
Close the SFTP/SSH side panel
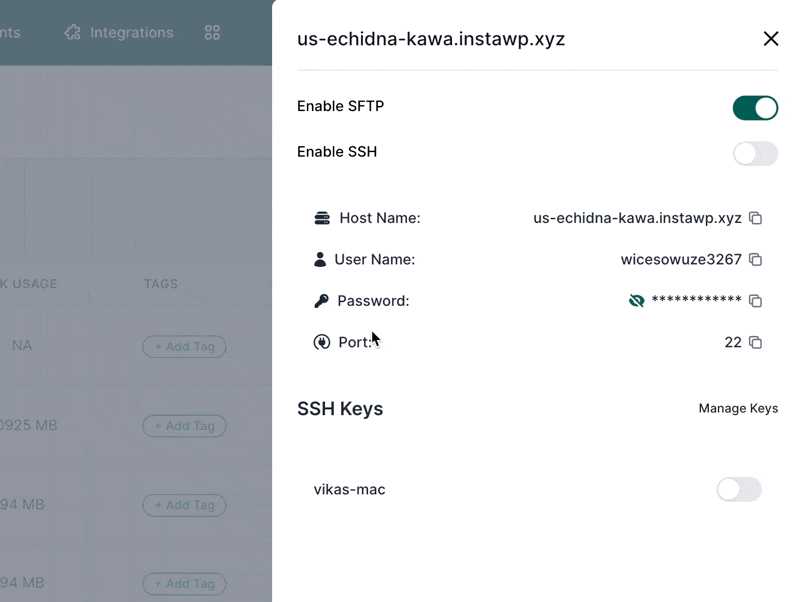pyautogui.click(x=771, y=39)
